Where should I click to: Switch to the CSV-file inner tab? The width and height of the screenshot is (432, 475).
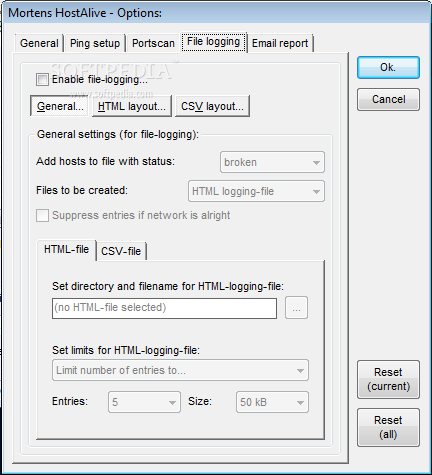pos(121,251)
